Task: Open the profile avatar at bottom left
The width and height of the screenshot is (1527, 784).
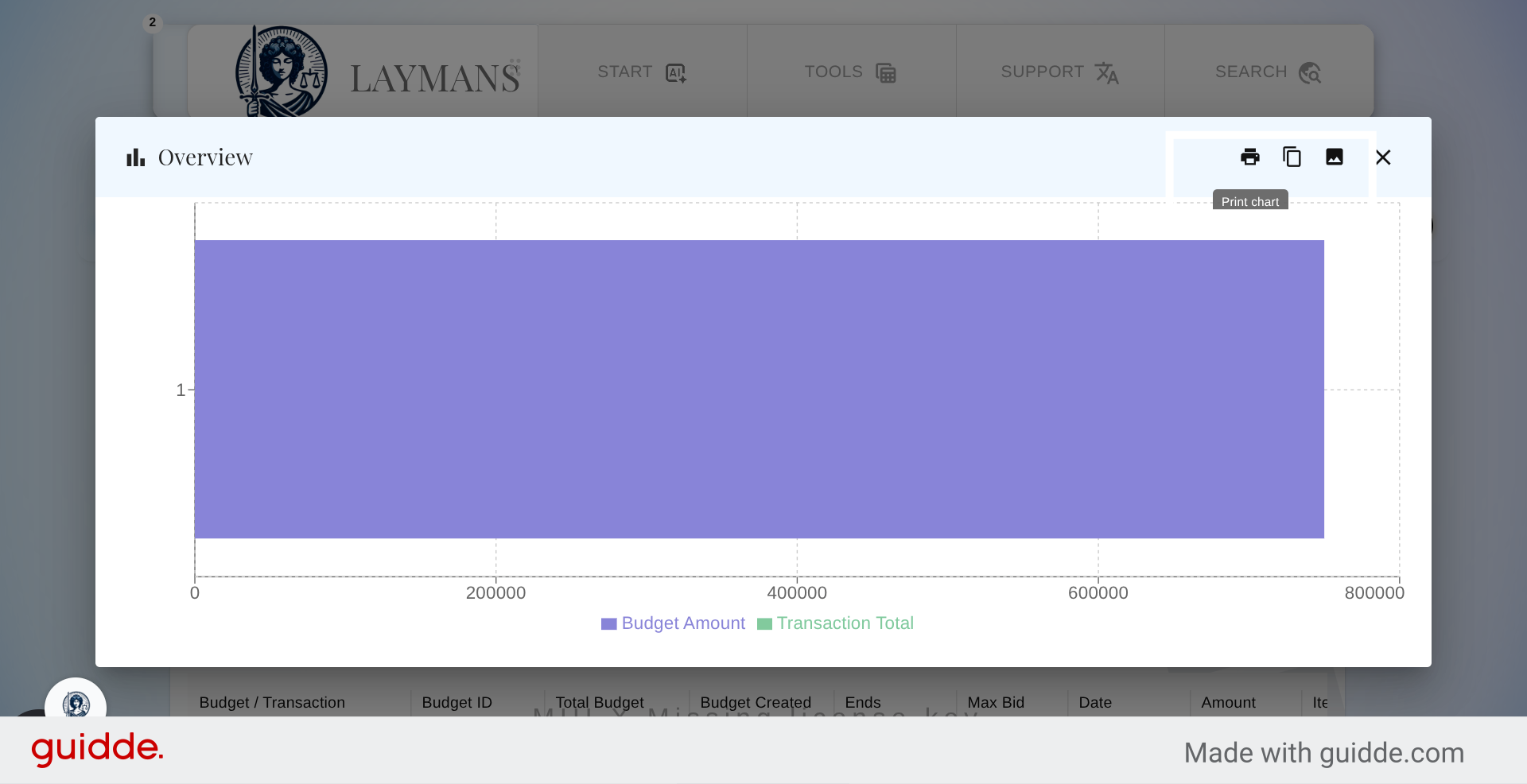Action: click(76, 703)
